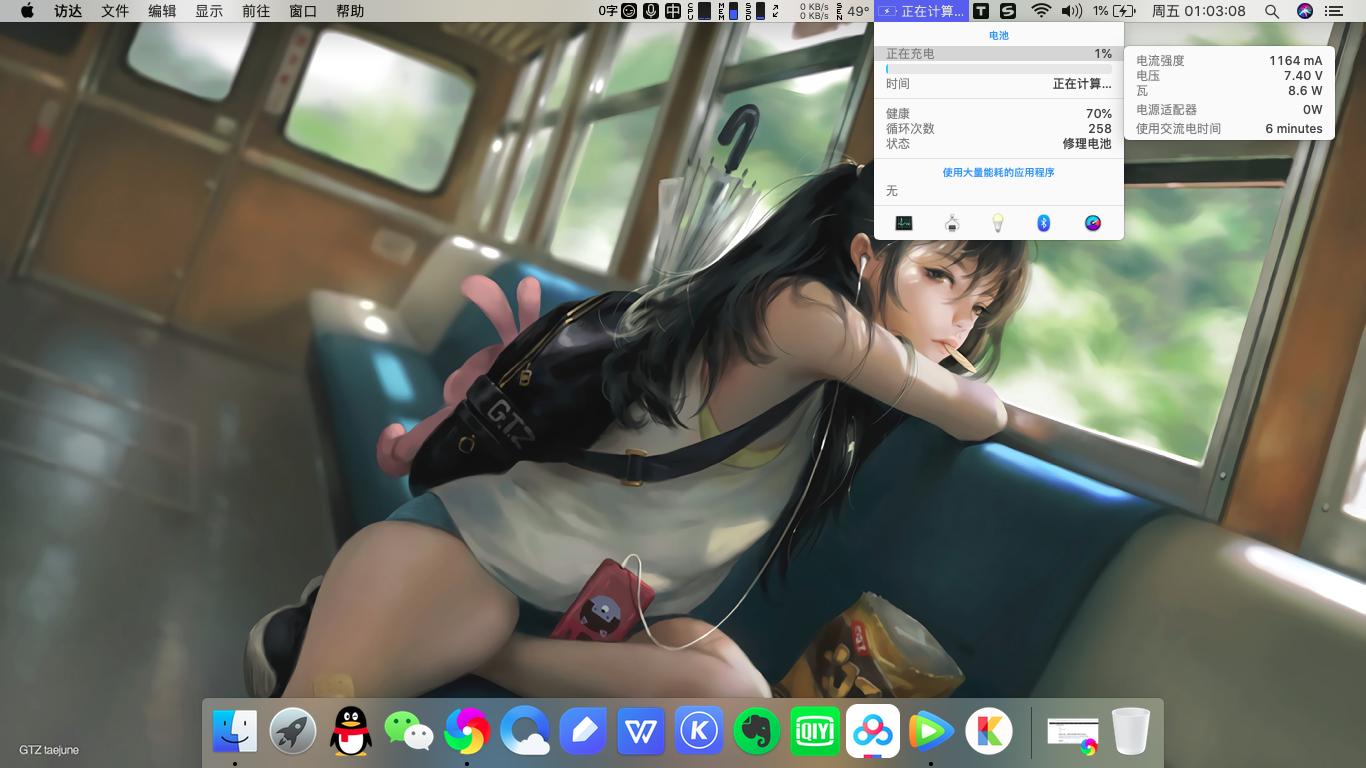Open iQIYI app in the Dock

click(x=815, y=732)
